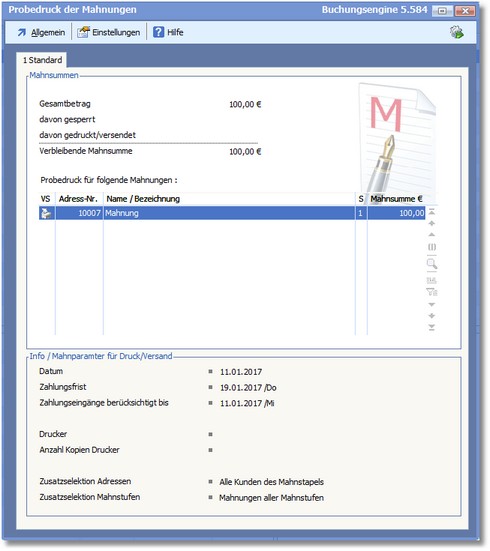The width and height of the screenshot is (490, 551).
Task: Click the filter funnel icon beside the list
Action: (x=432, y=292)
